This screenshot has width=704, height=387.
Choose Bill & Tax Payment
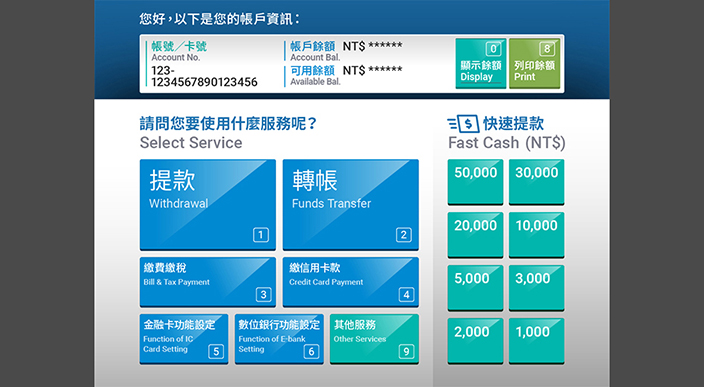(x=207, y=282)
